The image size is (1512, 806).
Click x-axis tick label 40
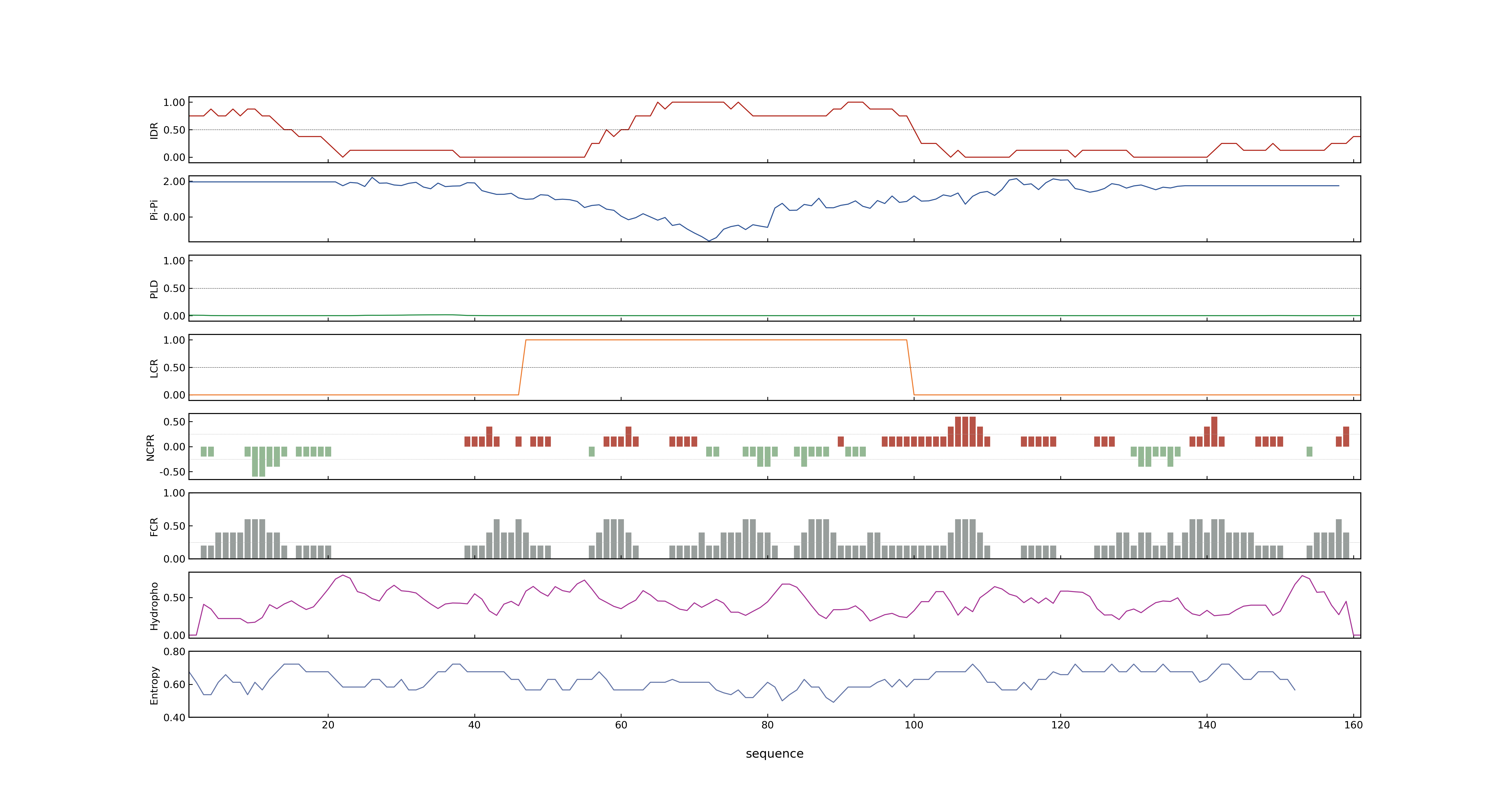point(474,725)
